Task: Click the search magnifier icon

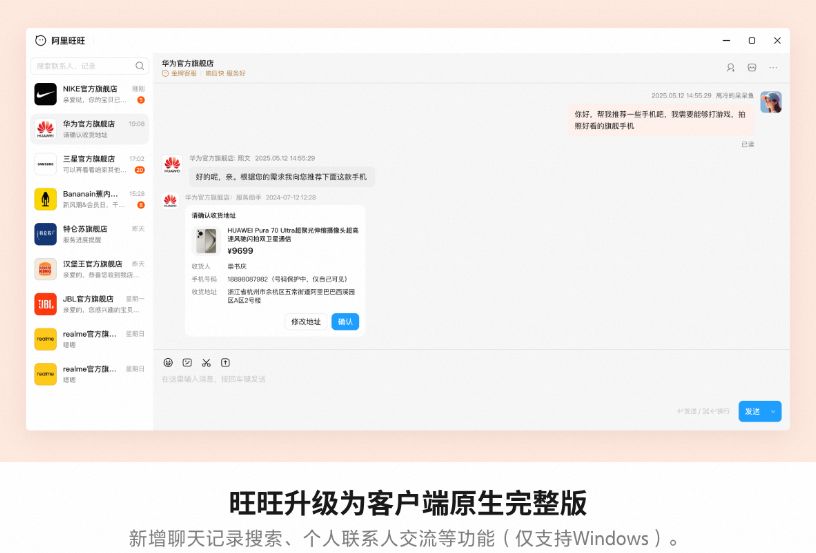Action: click(139, 66)
